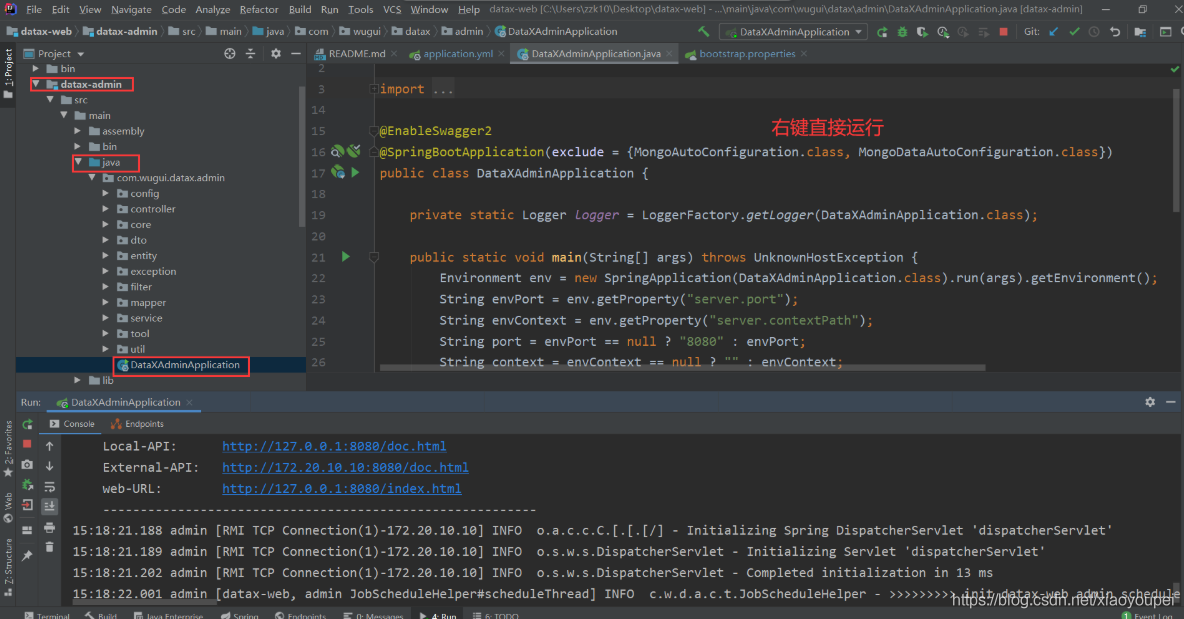Update project with Git blue arrow
The image size is (1184, 619).
pyautogui.click(x=1054, y=32)
